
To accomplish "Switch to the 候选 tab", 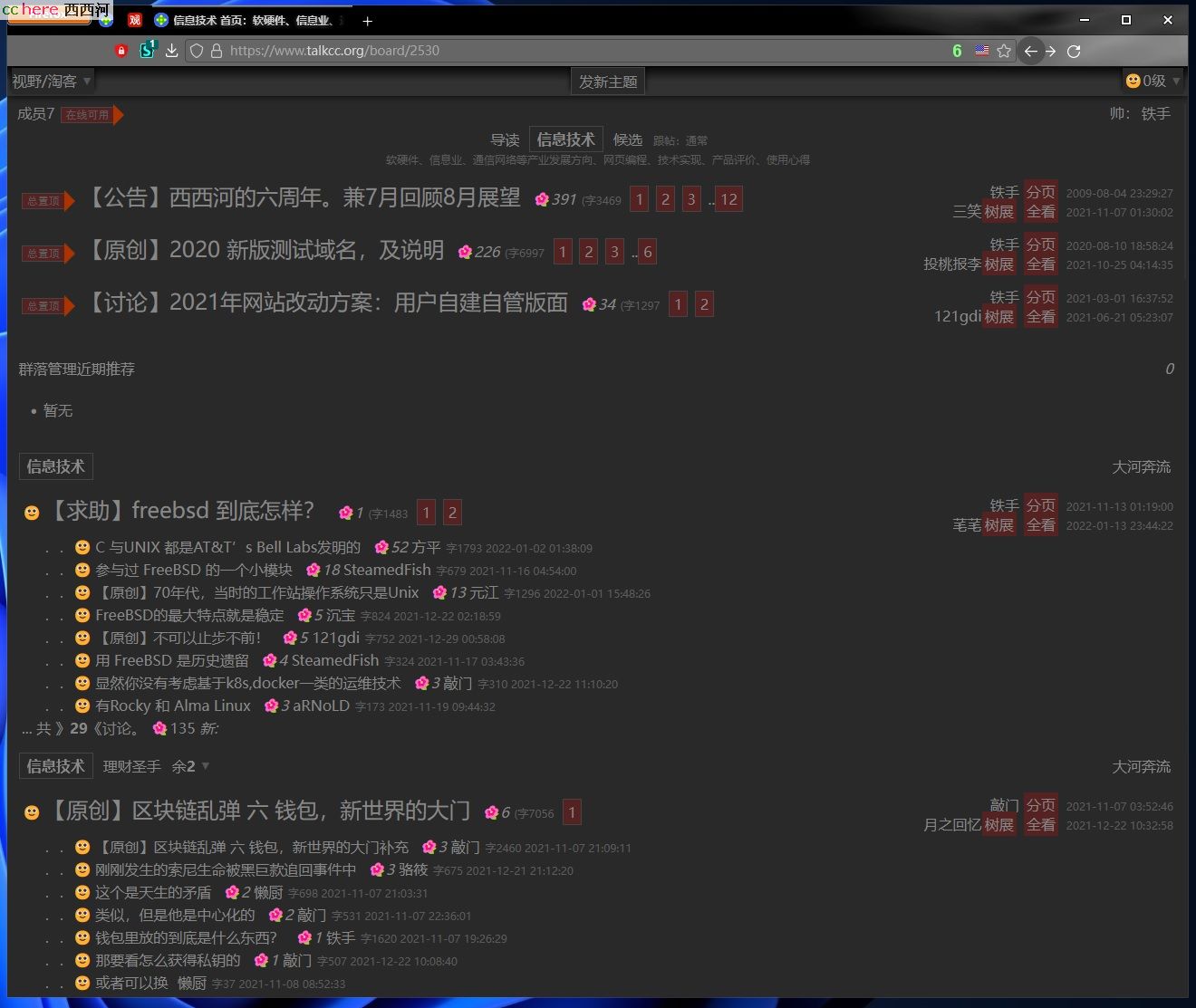I will pos(628,139).
